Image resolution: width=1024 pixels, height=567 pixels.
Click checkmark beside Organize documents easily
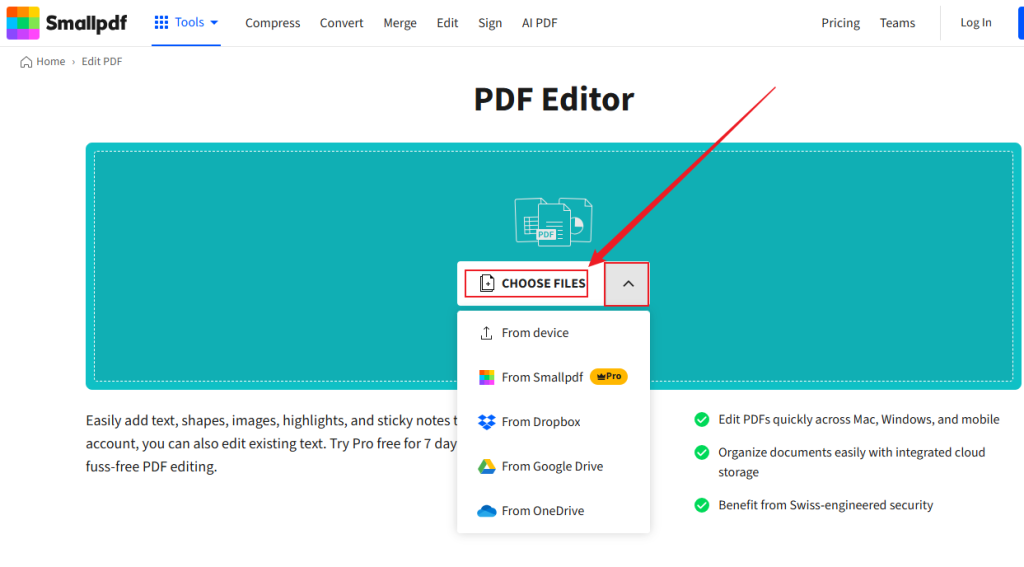tap(702, 452)
